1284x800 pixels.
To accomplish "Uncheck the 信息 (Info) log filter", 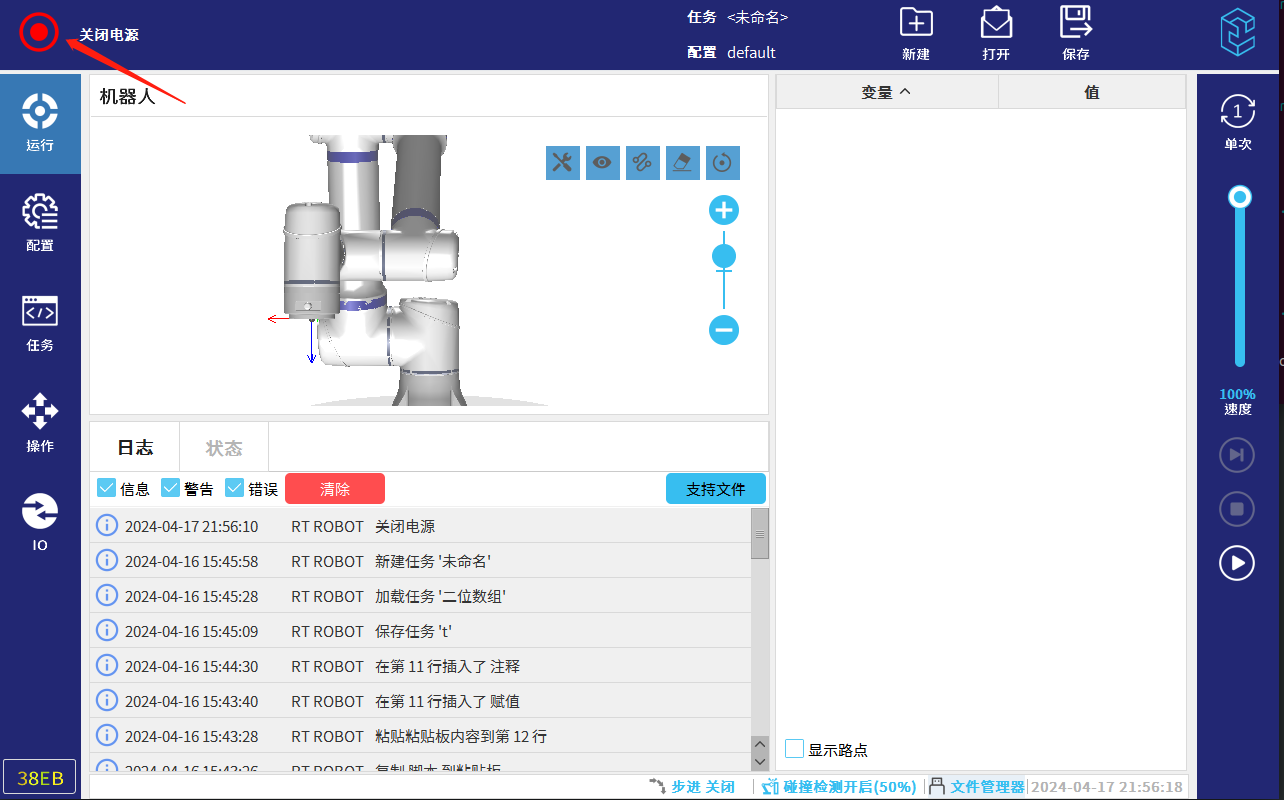I will [107, 488].
